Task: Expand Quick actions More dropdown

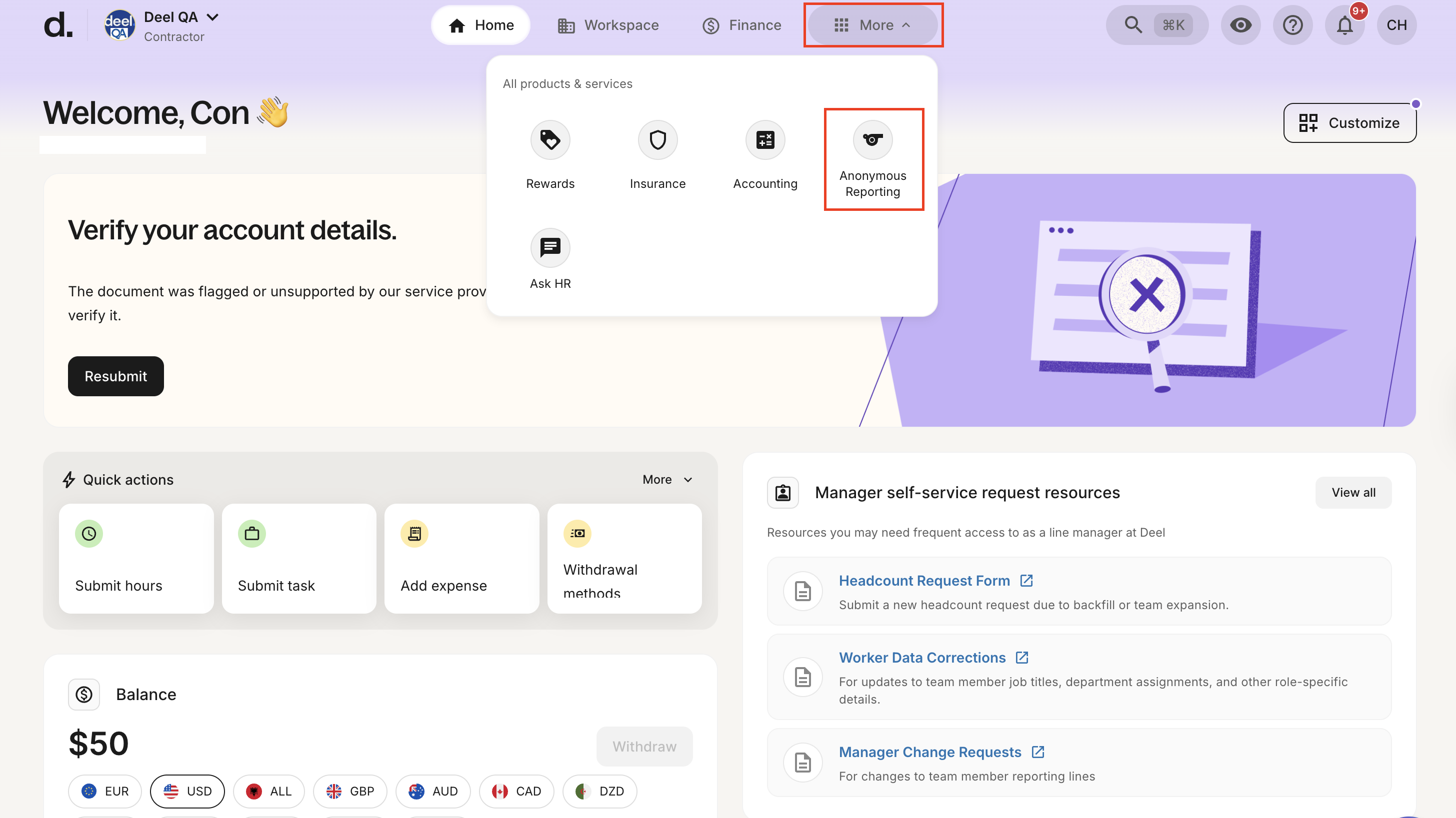Action: click(x=667, y=479)
